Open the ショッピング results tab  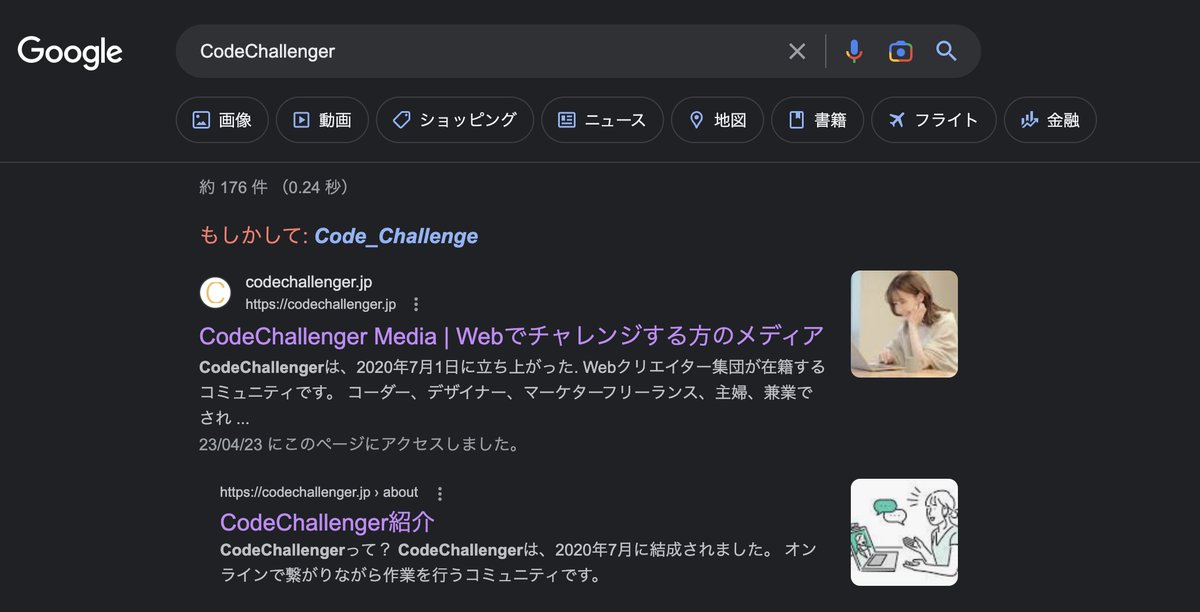pos(455,119)
